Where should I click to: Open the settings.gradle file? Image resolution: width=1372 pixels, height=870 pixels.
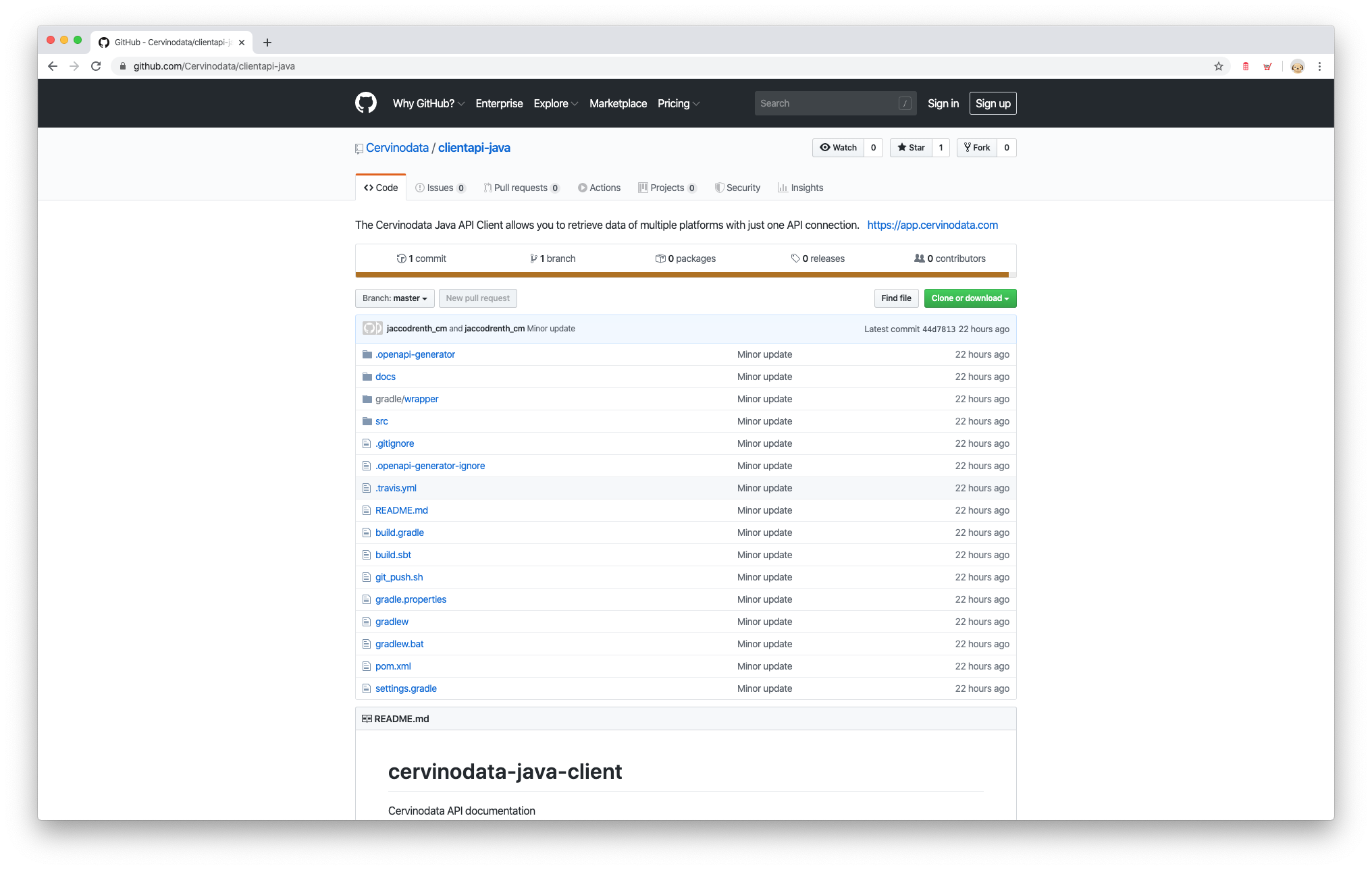[406, 688]
